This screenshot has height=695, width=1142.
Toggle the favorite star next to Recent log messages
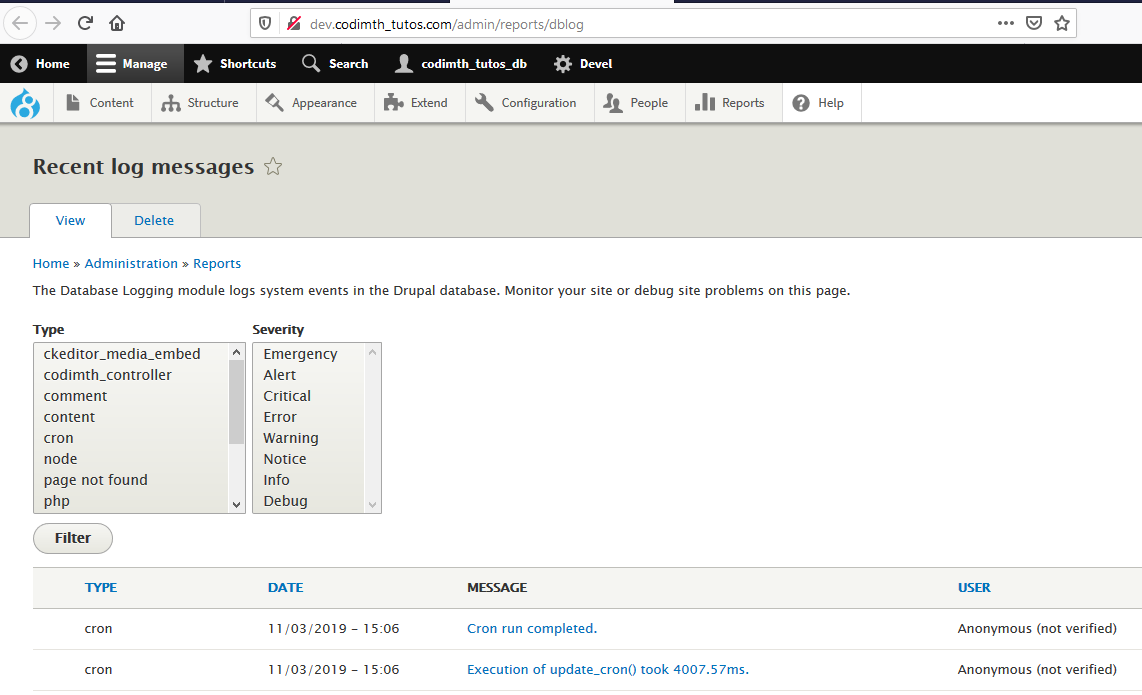click(x=272, y=167)
